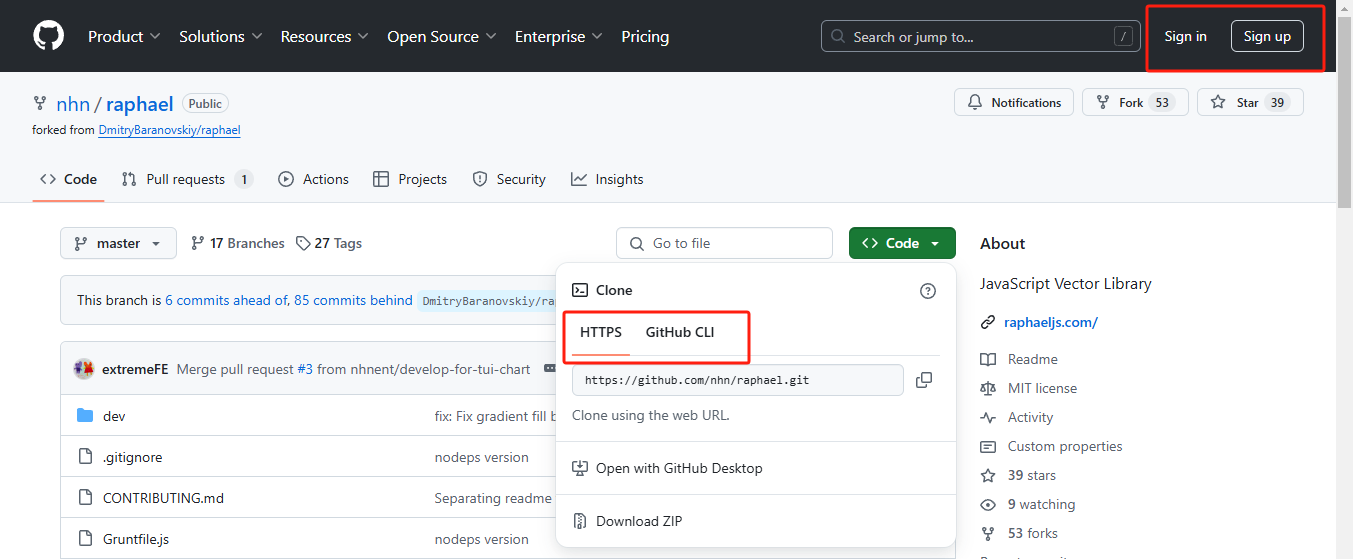The width and height of the screenshot is (1353, 559).
Task: Expand the Product menu
Action: coord(124,36)
